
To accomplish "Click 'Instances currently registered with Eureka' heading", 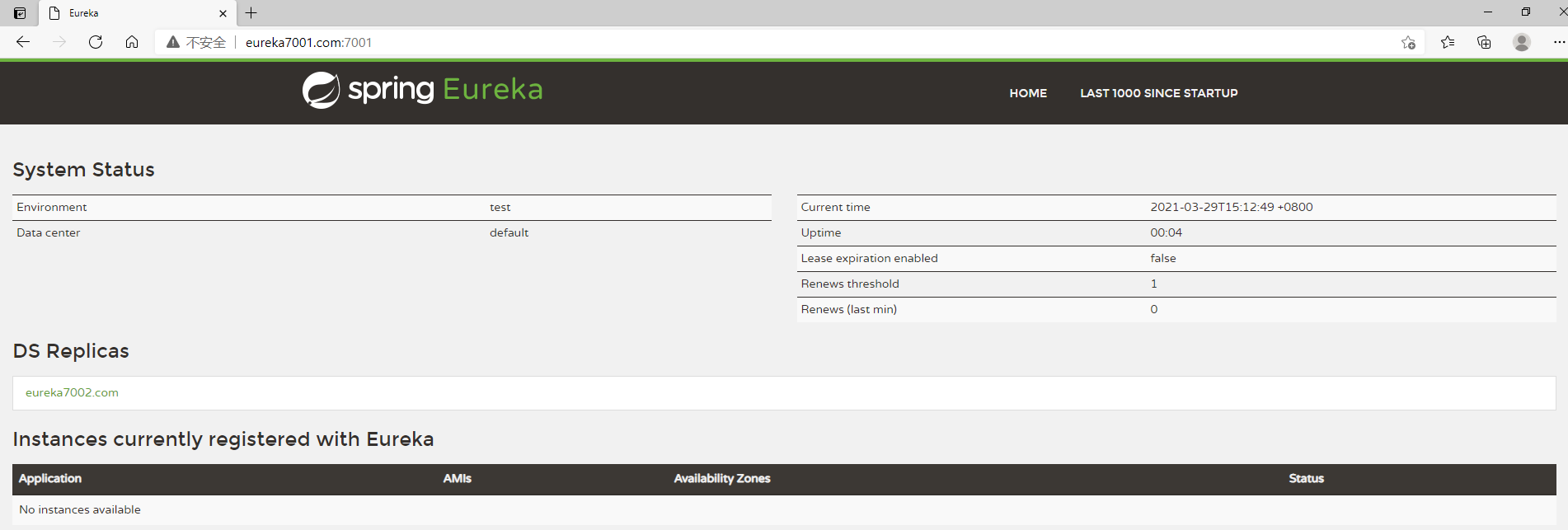I will point(223,439).
